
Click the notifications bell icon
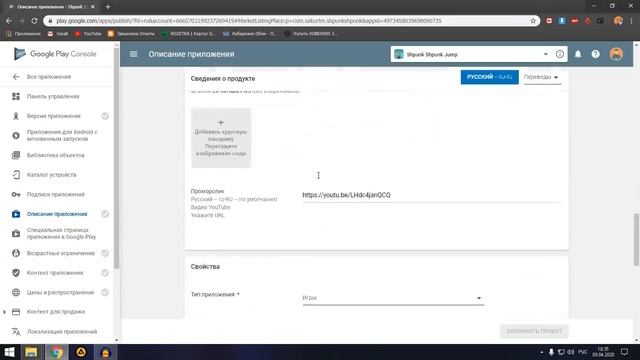click(x=578, y=54)
